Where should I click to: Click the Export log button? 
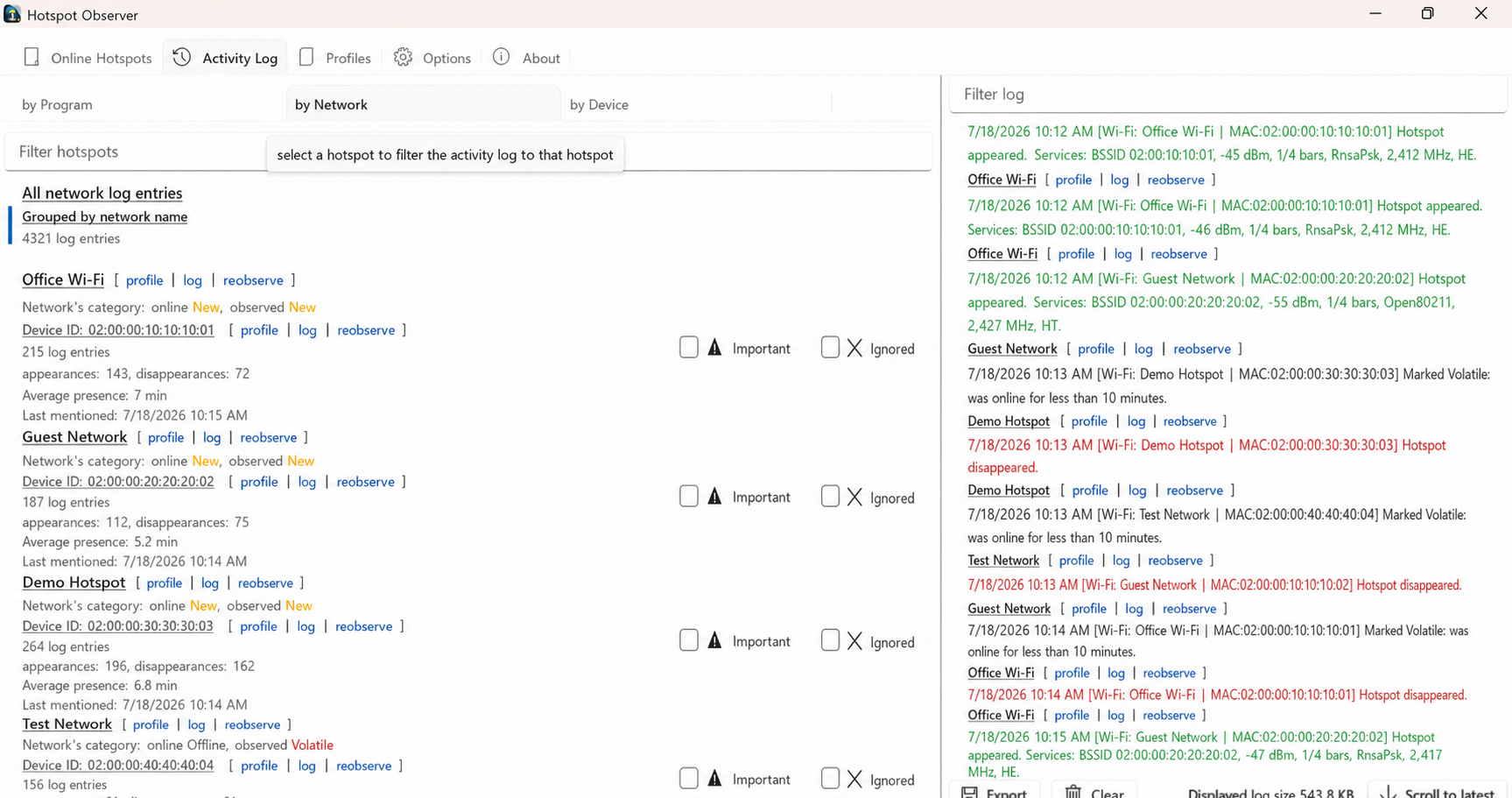[x=995, y=790]
